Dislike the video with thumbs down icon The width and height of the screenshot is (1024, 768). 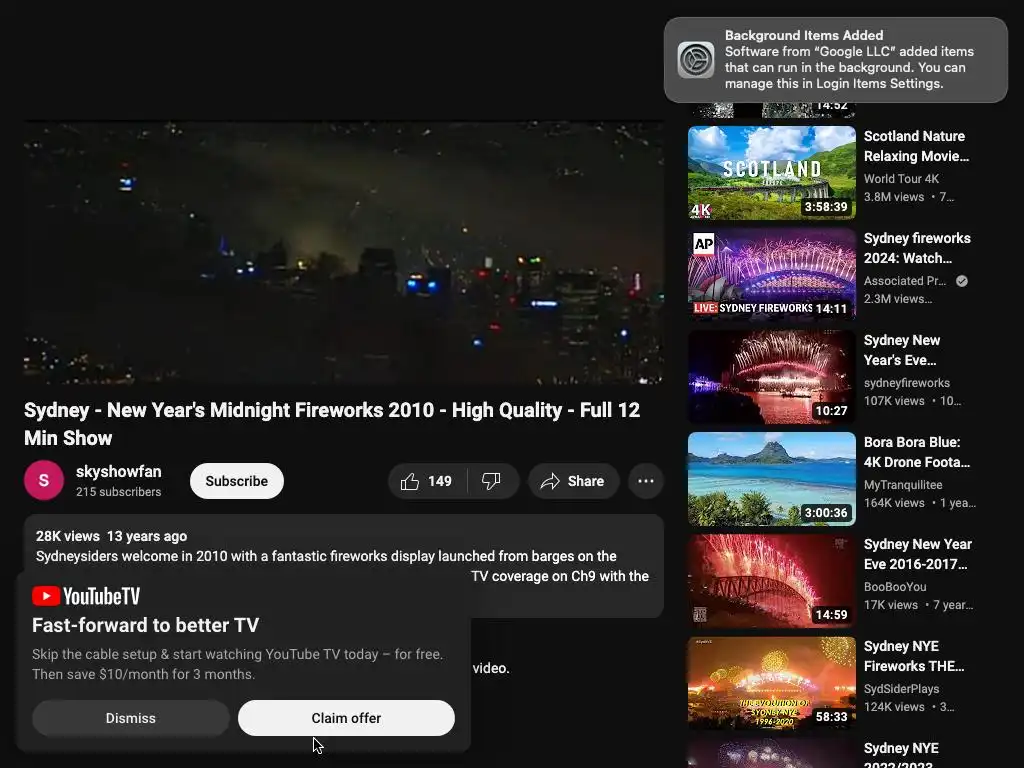[x=491, y=481]
